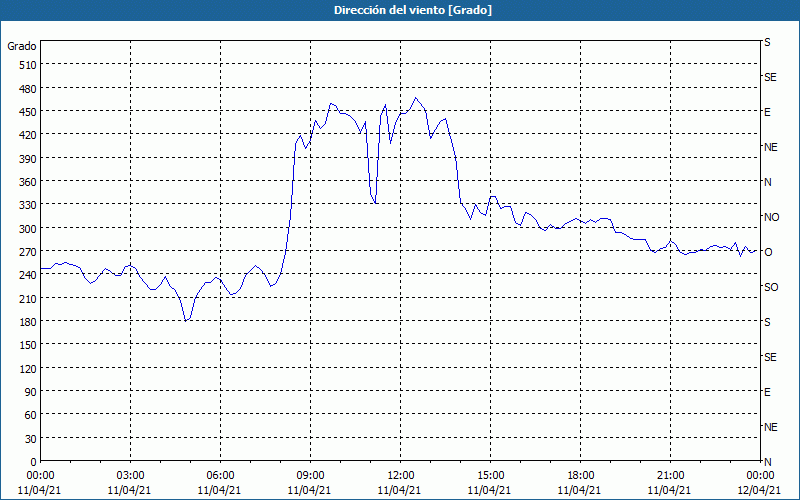Pick the 360 y-axis value
This screenshot has height=500, width=800.
pyautogui.click(x=29, y=182)
